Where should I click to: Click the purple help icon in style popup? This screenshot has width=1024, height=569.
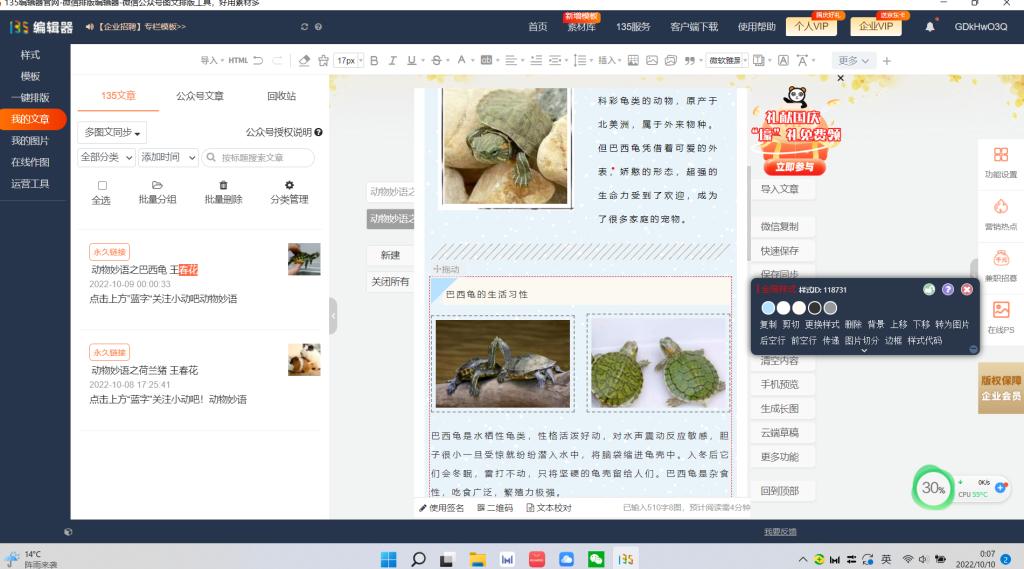coord(948,289)
